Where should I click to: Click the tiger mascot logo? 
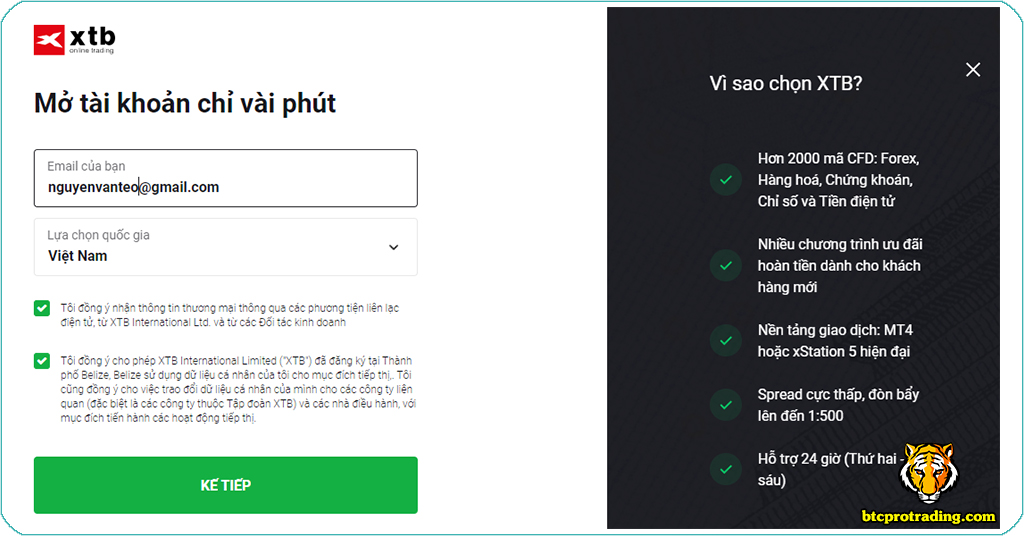[927, 472]
